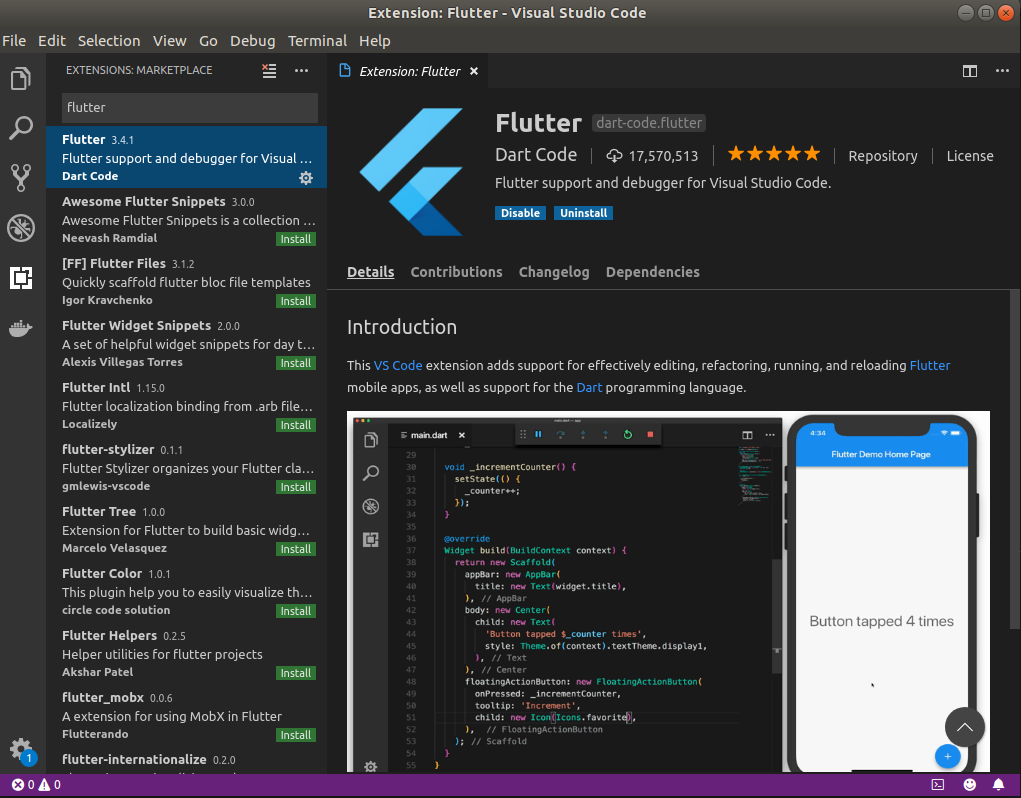Open the terminal icon in status bar

pyautogui.click(x=938, y=784)
